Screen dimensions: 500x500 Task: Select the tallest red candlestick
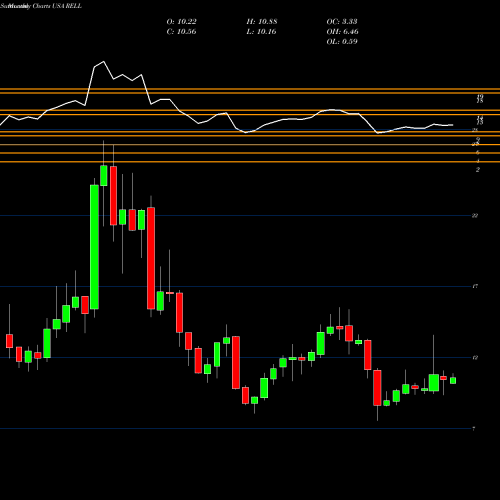point(151,258)
